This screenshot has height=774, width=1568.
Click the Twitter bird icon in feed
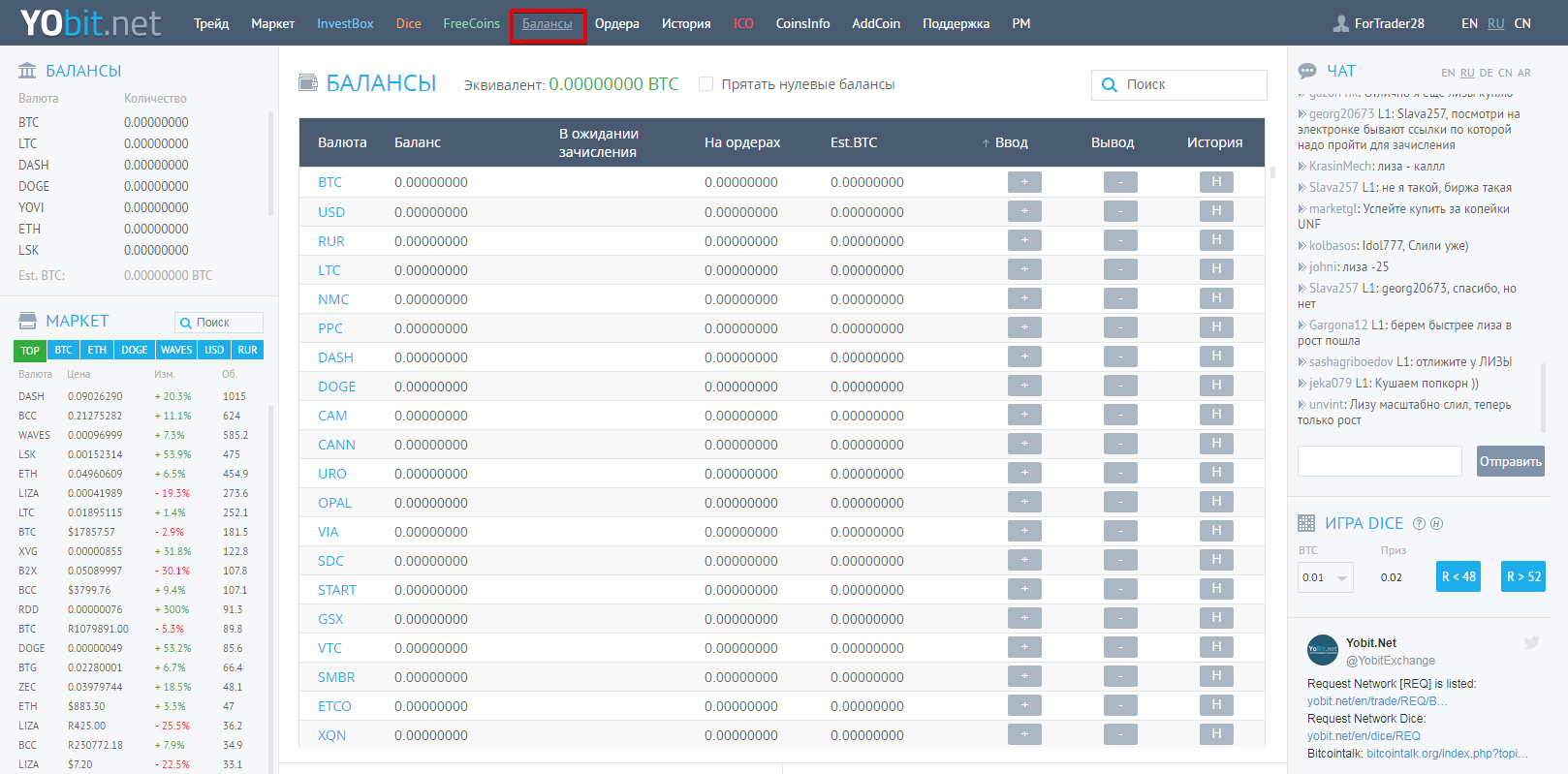(x=1531, y=642)
